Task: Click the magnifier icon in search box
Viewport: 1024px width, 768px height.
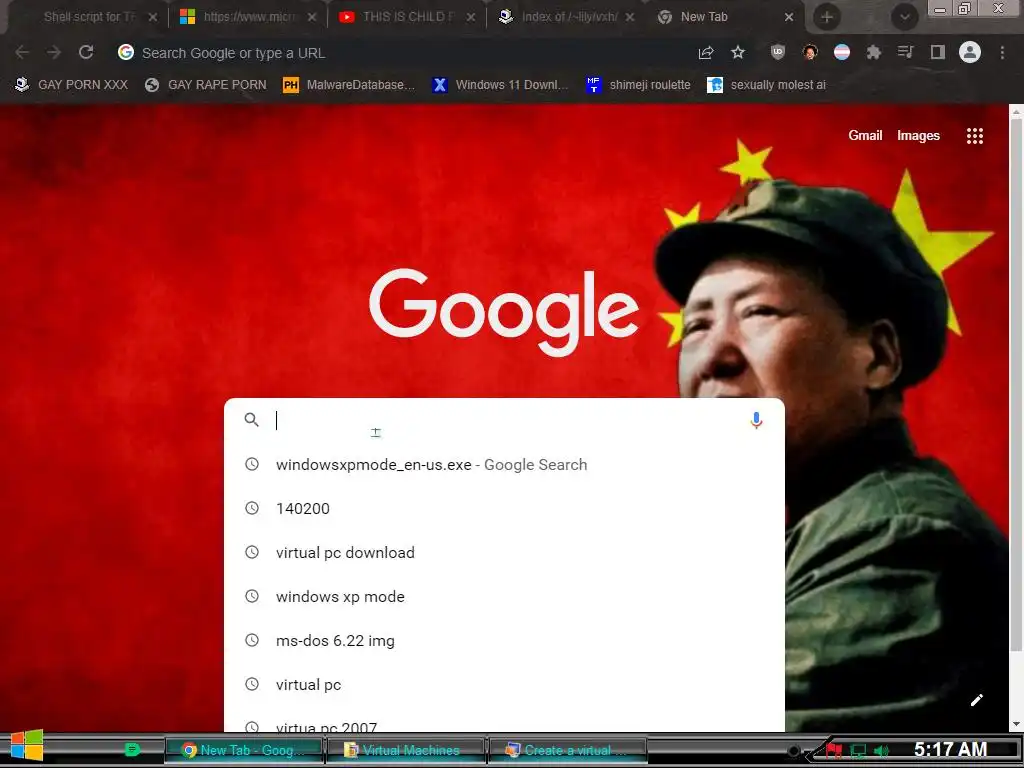Action: [251, 420]
